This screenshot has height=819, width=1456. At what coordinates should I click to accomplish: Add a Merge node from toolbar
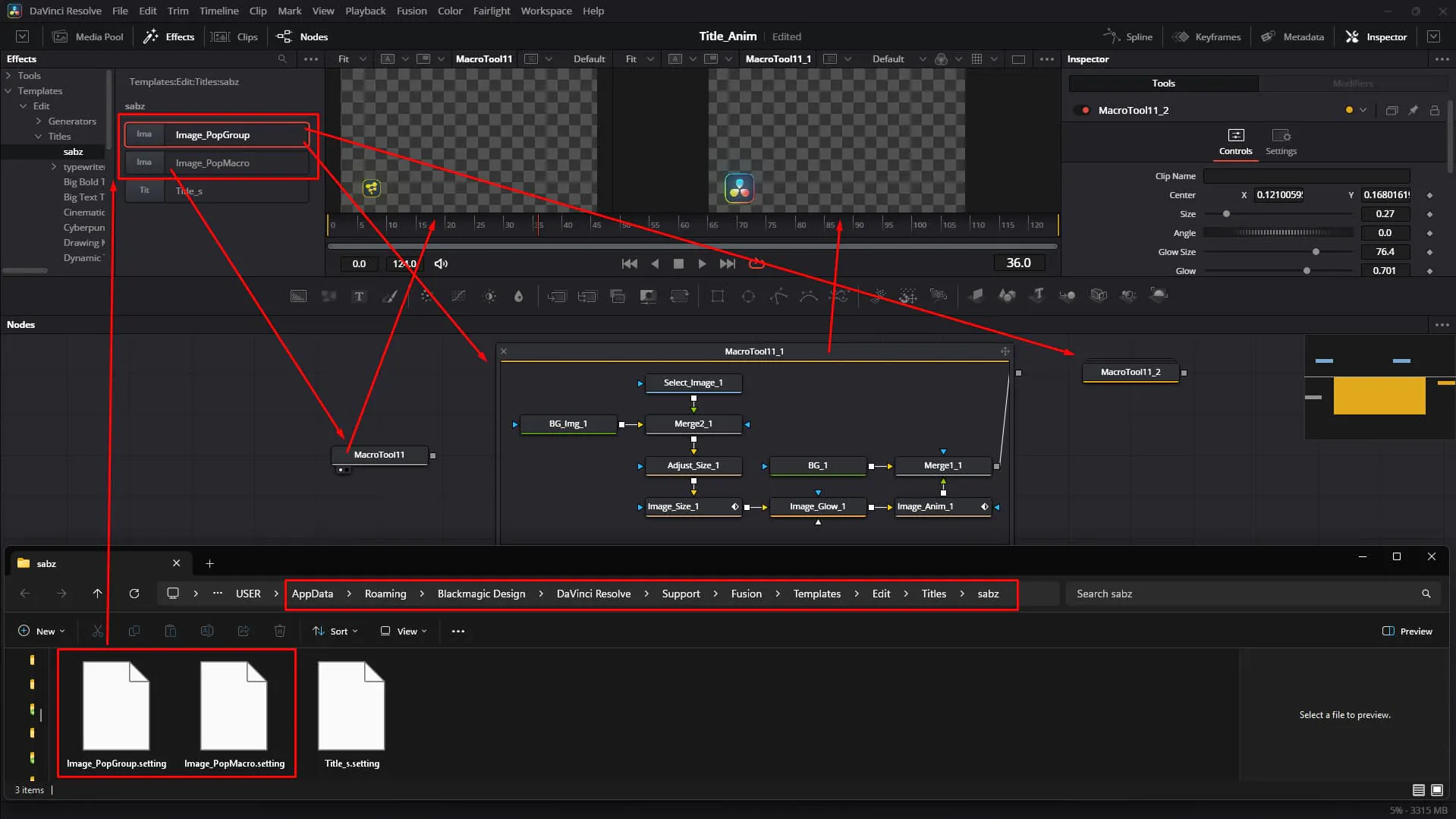[557, 296]
